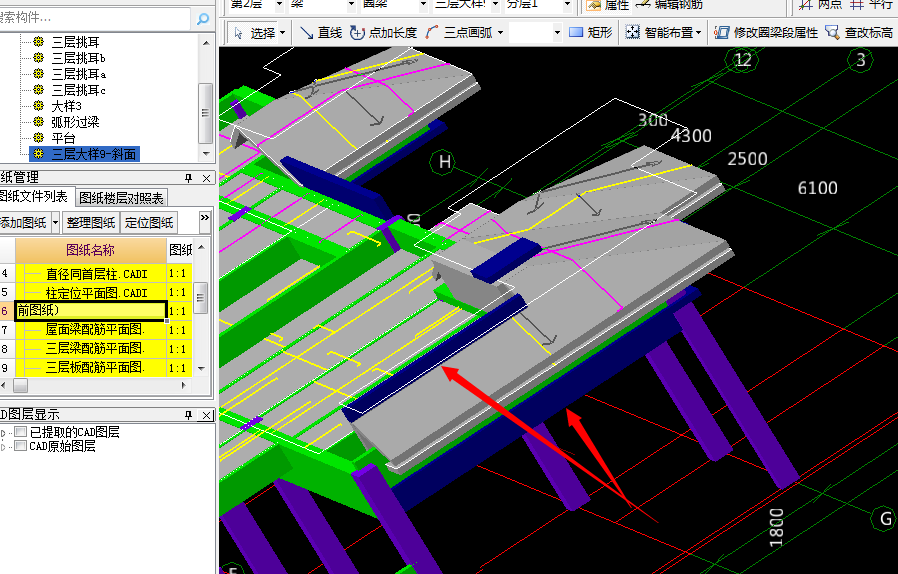Click the gear icon beside 大样3
The width and height of the screenshot is (898, 574).
(38, 105)
